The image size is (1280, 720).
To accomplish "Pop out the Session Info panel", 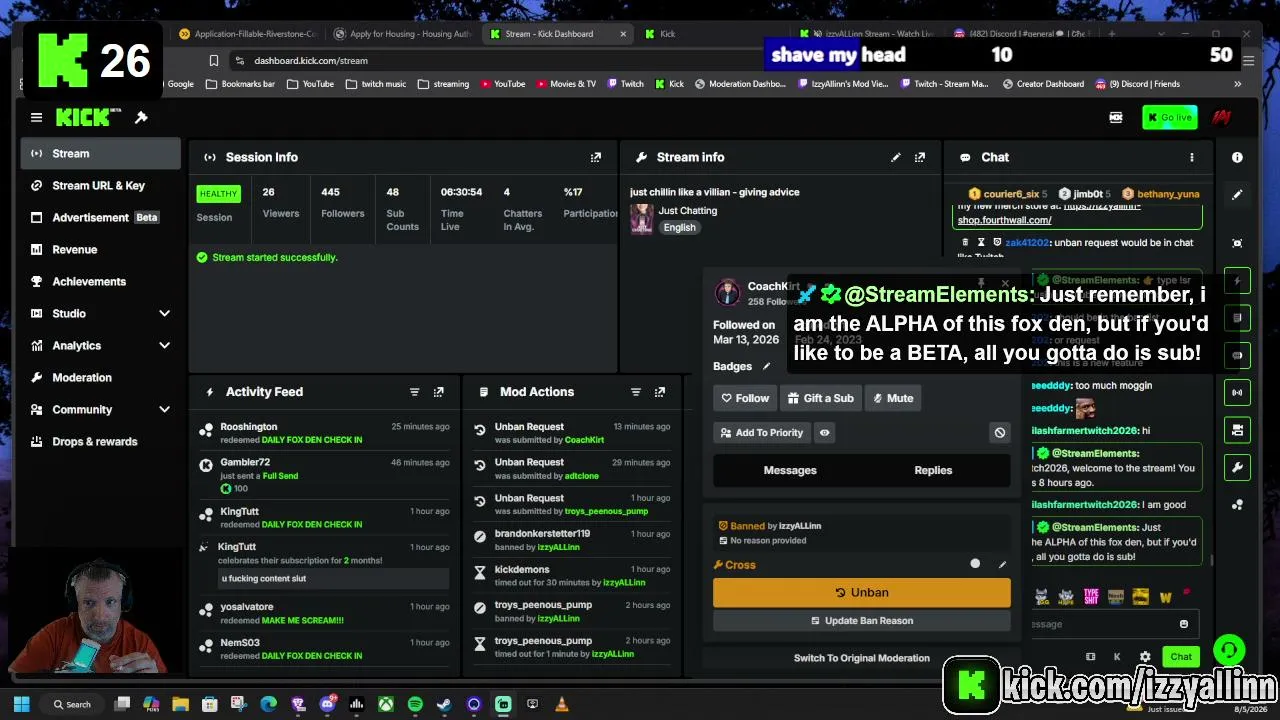I will [596, 157].
